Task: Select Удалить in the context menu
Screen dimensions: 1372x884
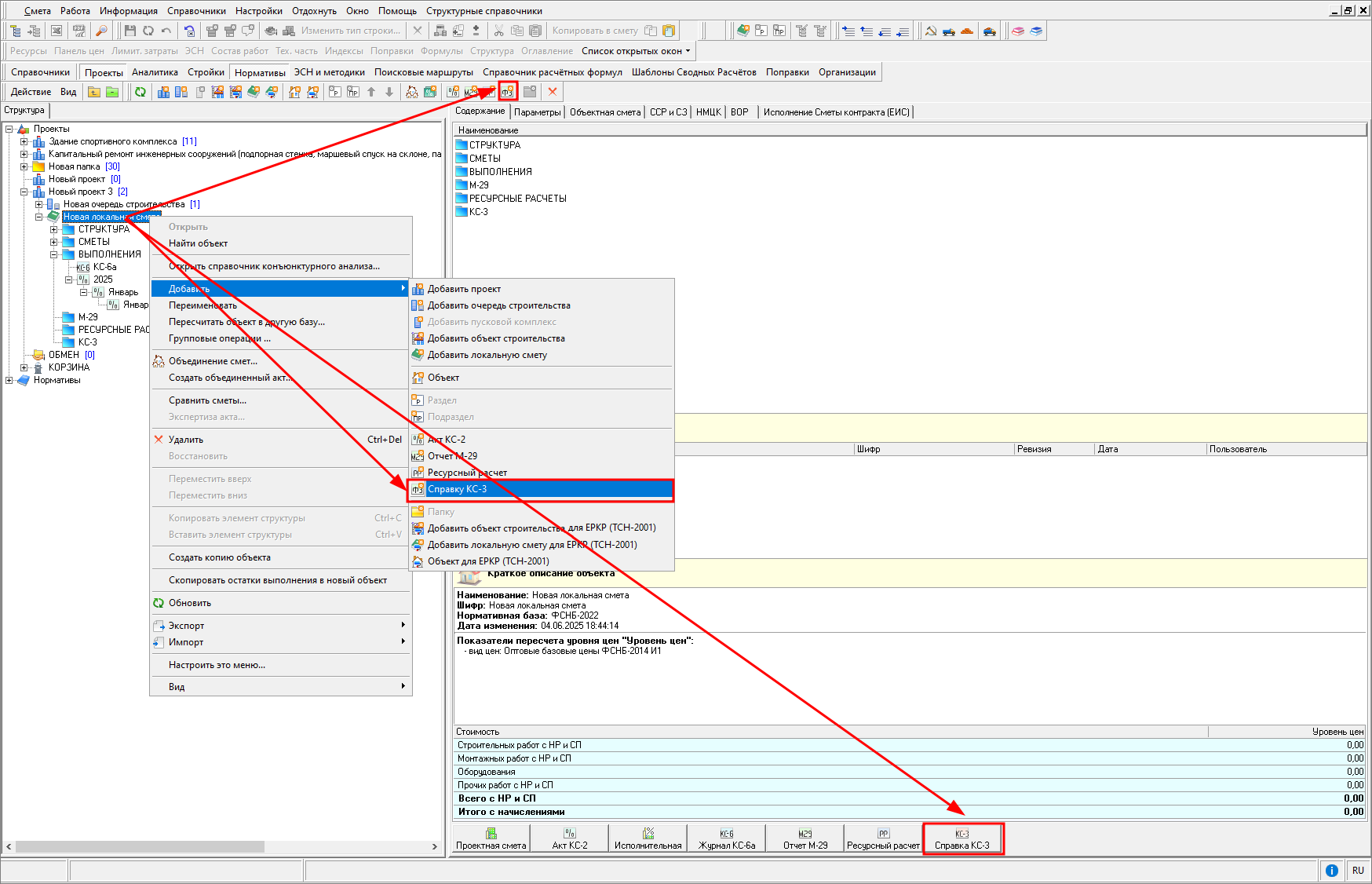Action: tap(186, 440)
